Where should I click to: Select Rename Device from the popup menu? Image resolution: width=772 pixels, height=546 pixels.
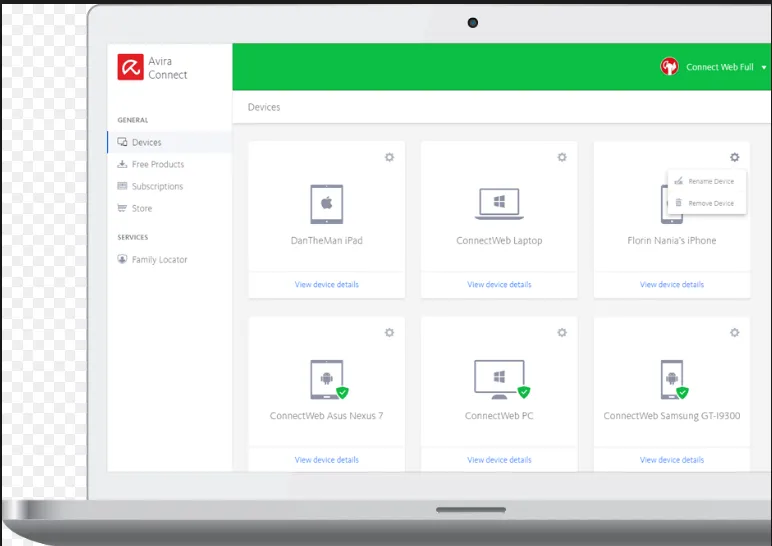coord(707,181)
